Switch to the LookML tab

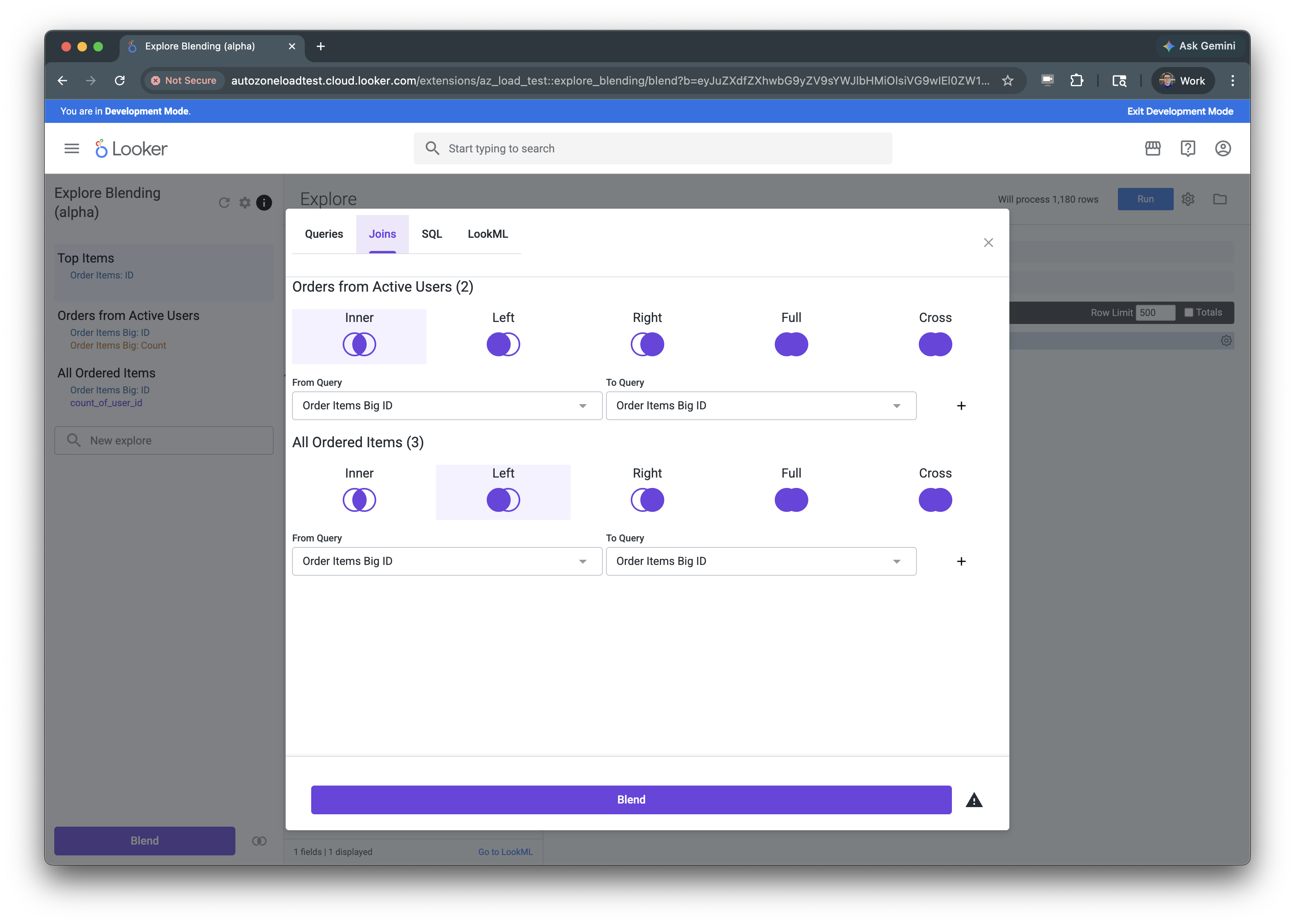coord(488,234)
